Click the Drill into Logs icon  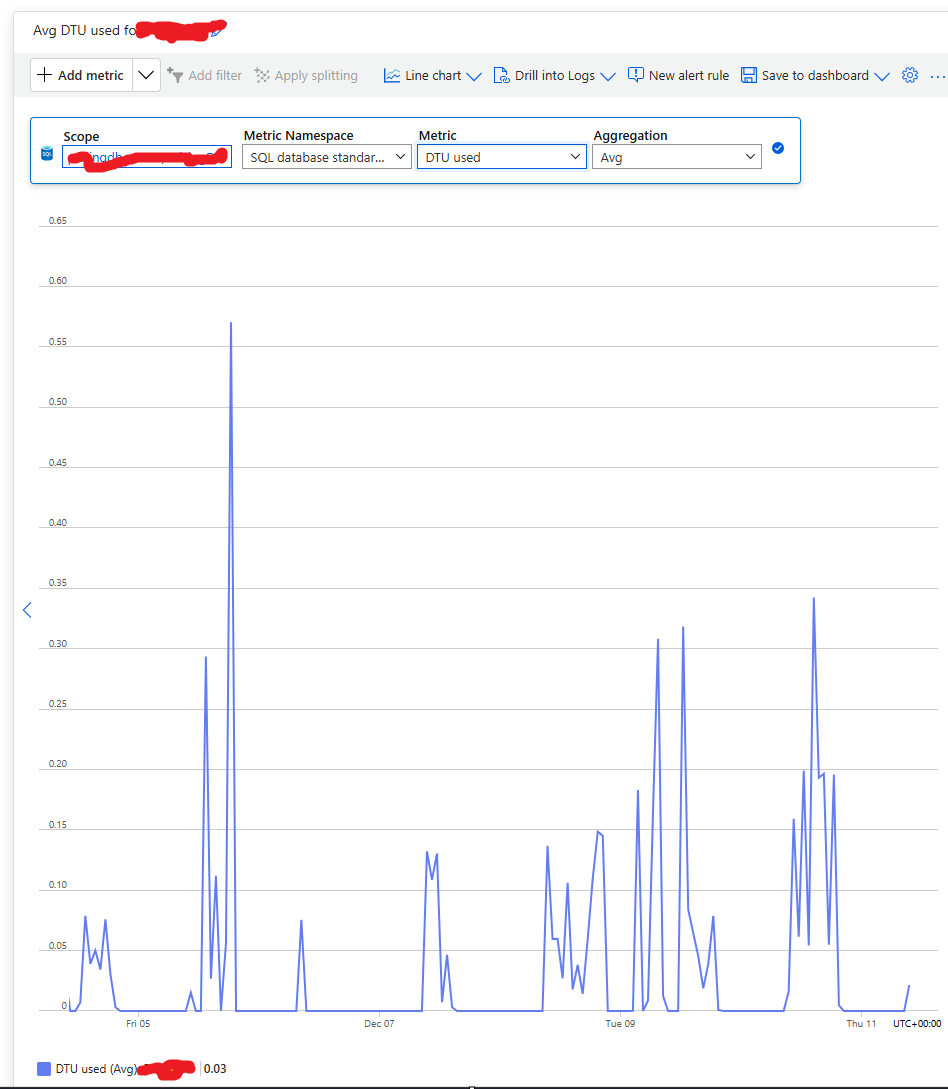[x=501, y=75]
